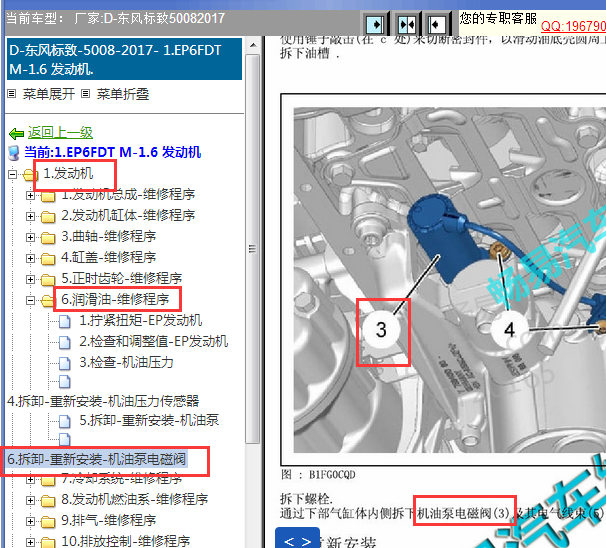Click folder icon of 2.发动机缸体-维修程序

[x=48, y=217]
